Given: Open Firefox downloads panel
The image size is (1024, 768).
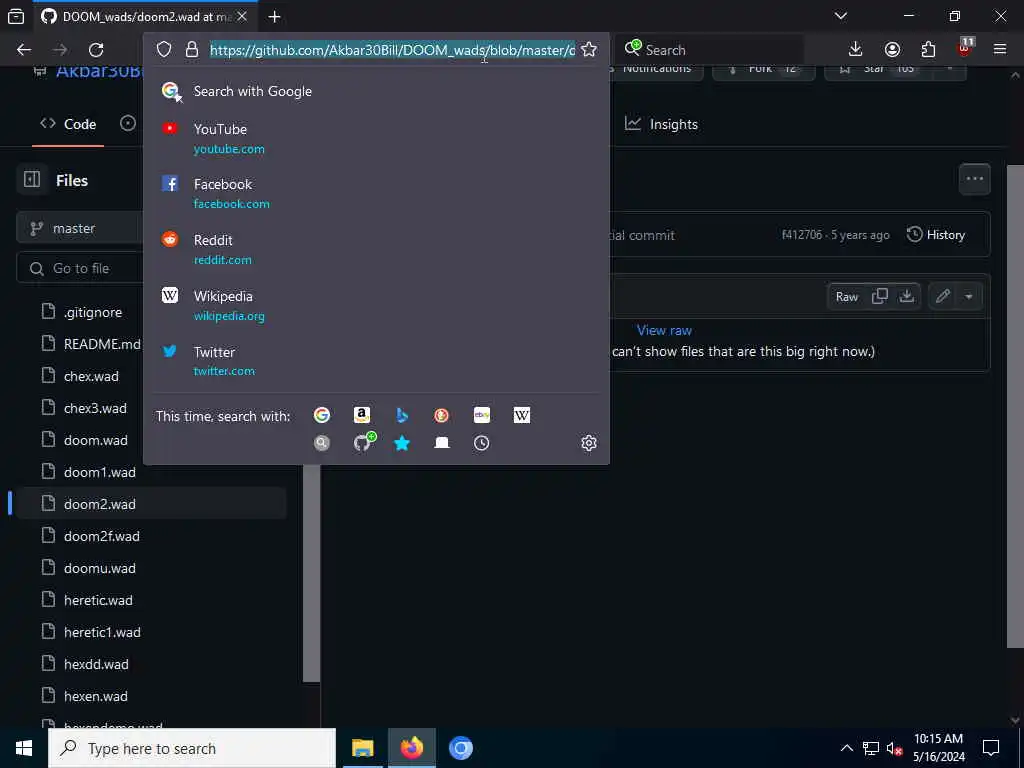Looking at the screenshot, I should (856, 50).
